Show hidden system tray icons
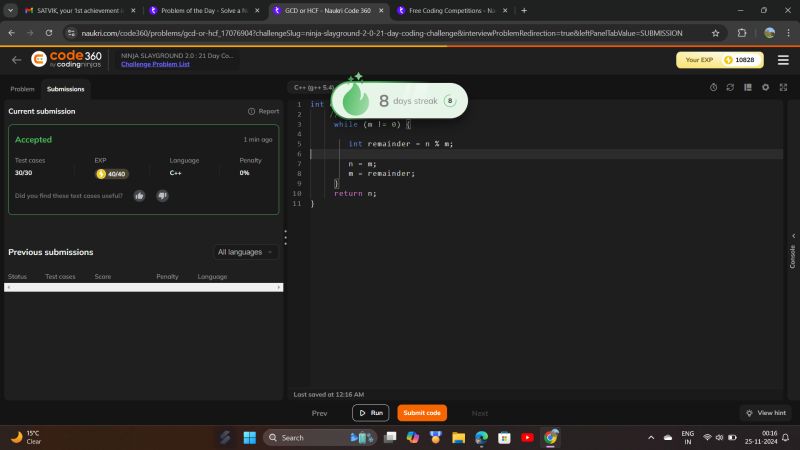 (651, 437)
